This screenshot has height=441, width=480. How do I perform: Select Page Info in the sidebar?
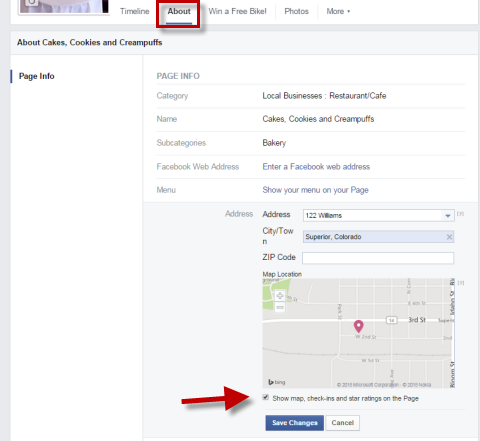tap(37, 76)
